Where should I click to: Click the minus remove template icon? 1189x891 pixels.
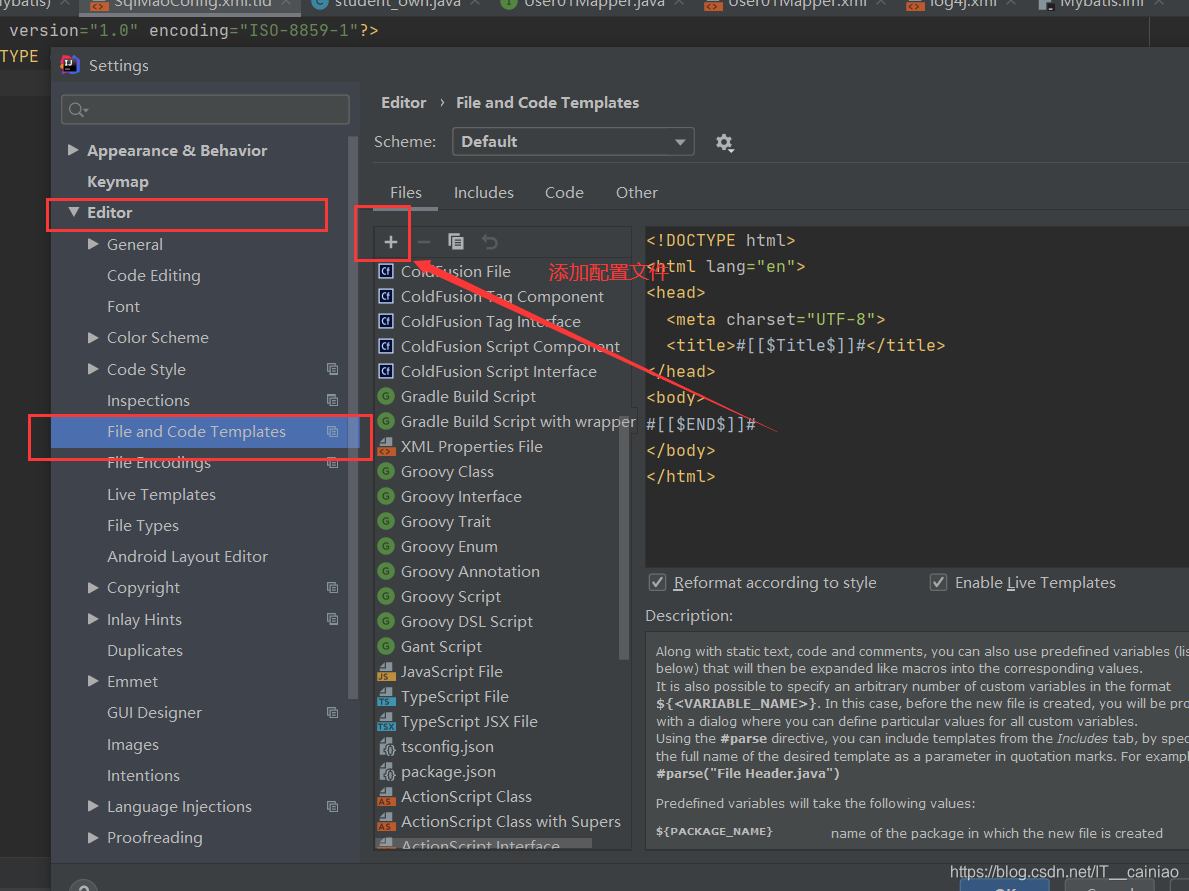tap(424, 242)
